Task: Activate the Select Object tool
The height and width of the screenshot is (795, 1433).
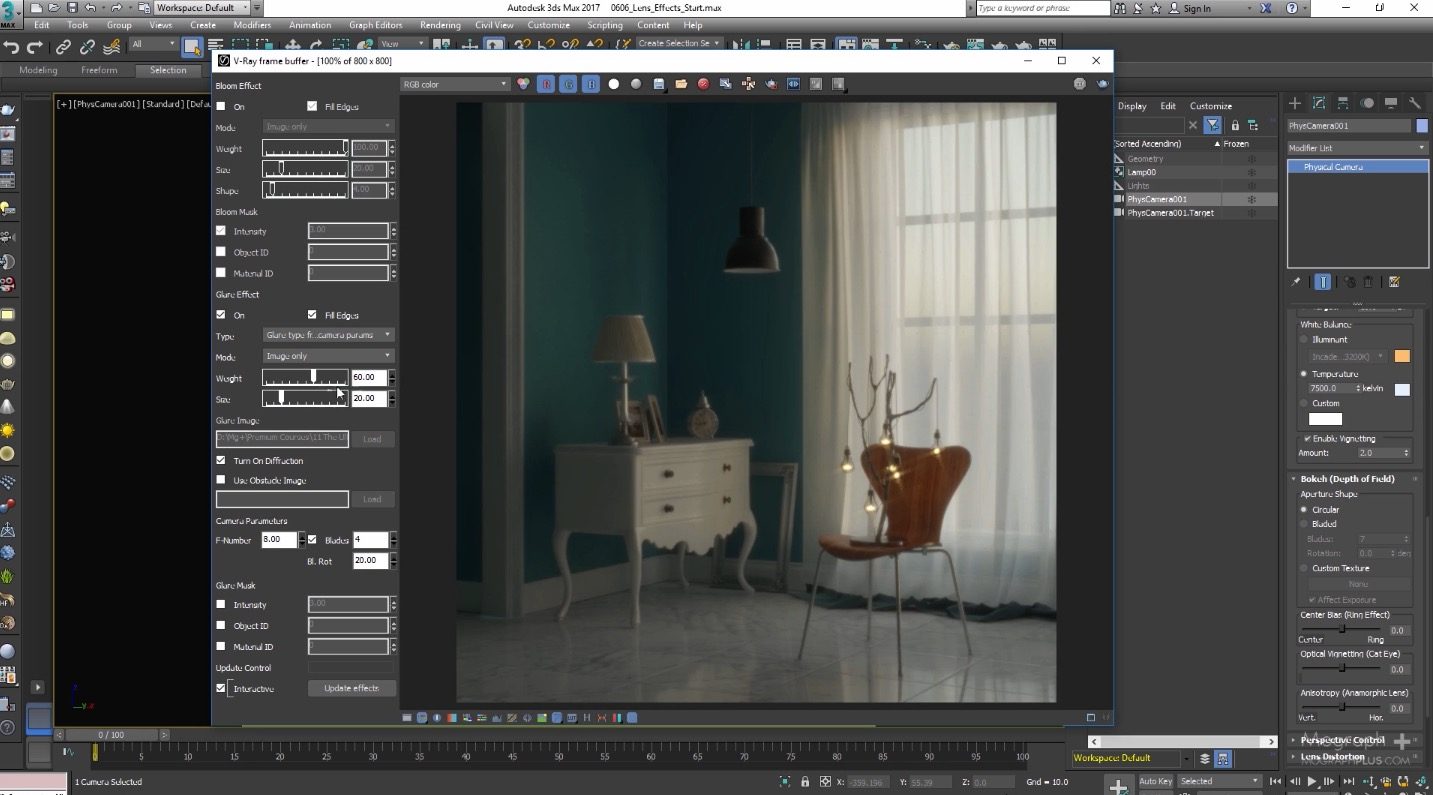Action: pos(192,45)
